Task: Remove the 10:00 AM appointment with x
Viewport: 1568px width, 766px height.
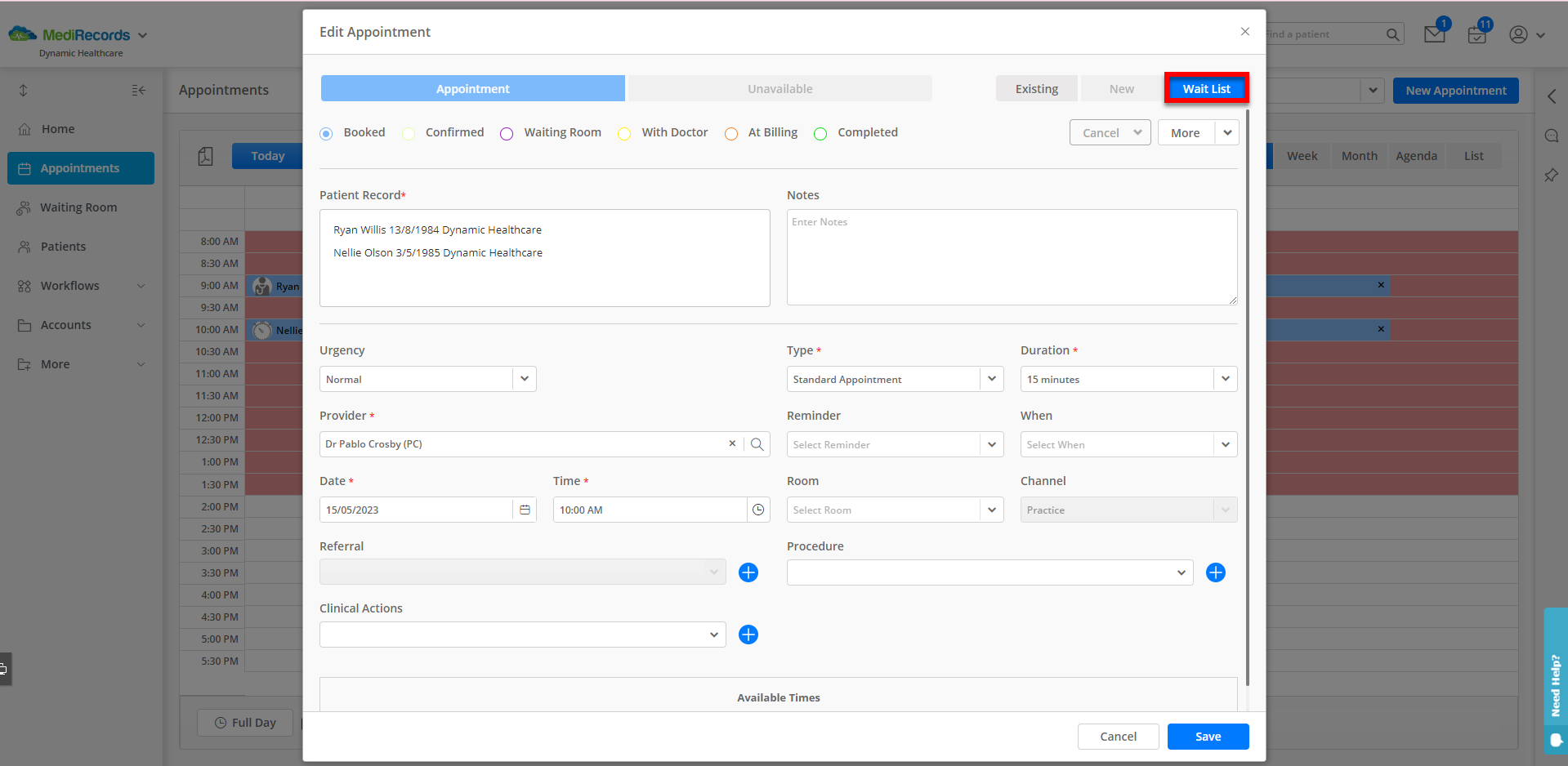Action: [1381, 329]
